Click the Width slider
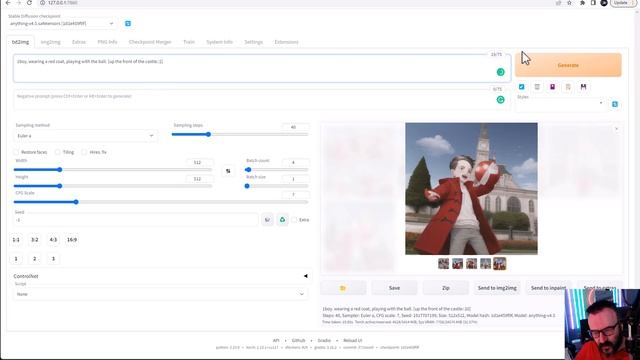 point(113,170)
